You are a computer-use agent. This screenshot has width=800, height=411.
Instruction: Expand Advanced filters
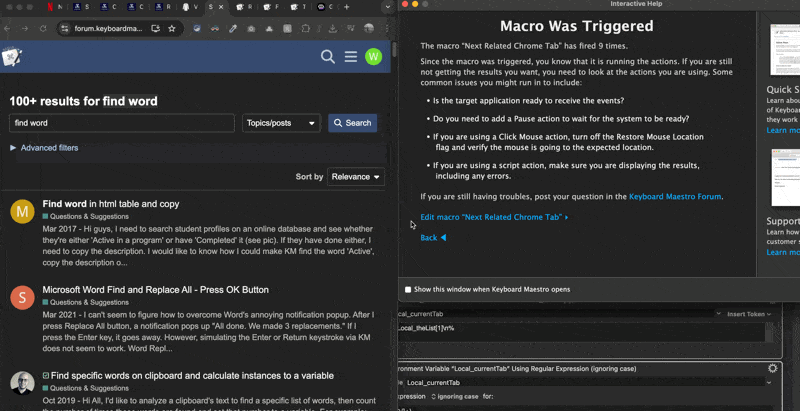pos(44,148)
